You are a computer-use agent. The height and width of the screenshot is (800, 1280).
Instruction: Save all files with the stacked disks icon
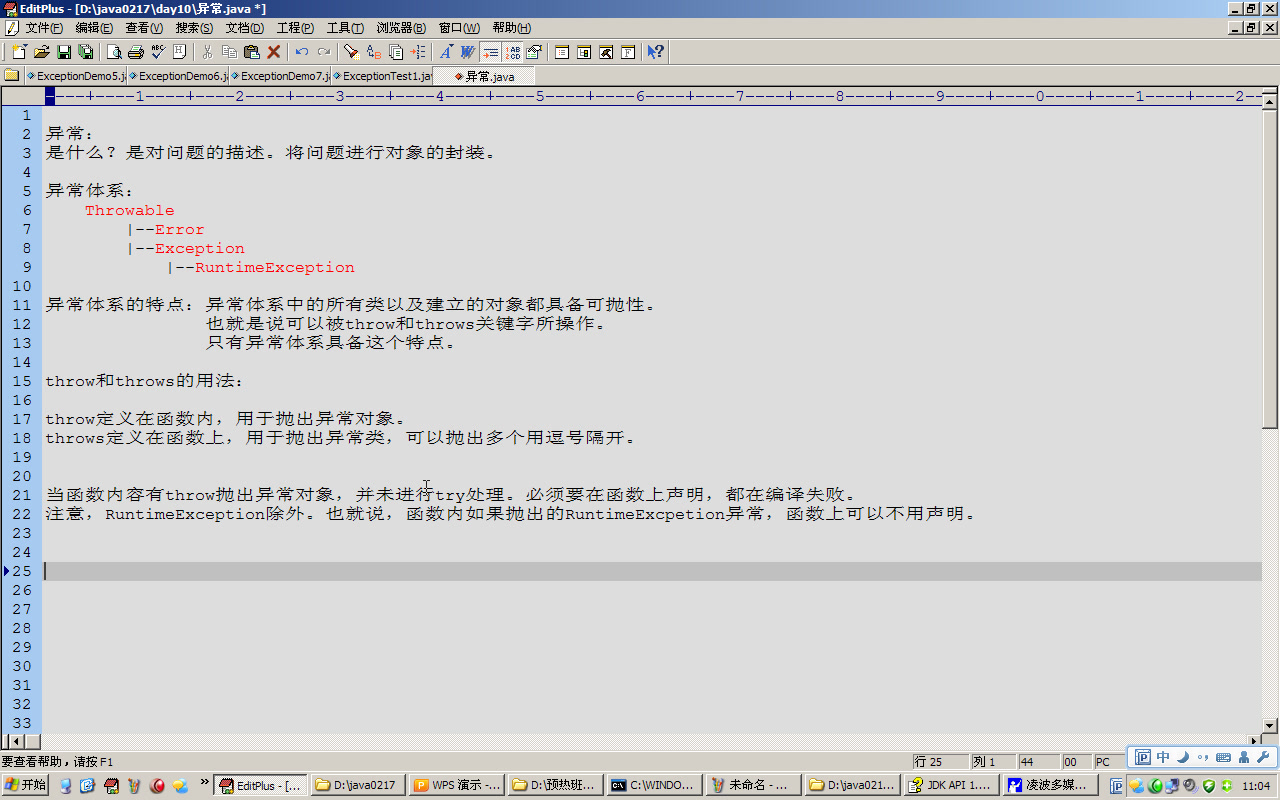coord(86,52)
